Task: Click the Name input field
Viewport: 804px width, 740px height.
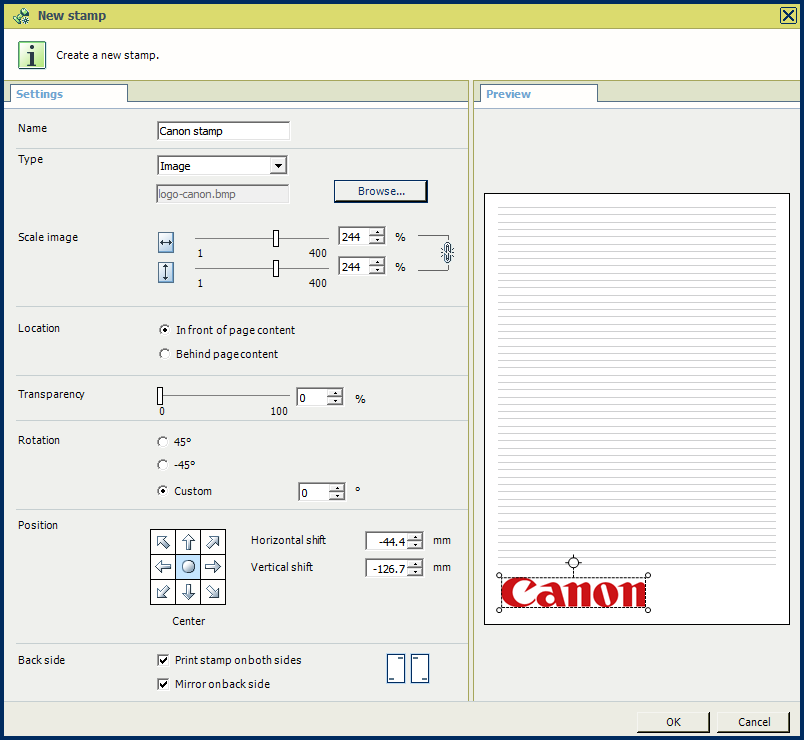Action: [223, 131]
